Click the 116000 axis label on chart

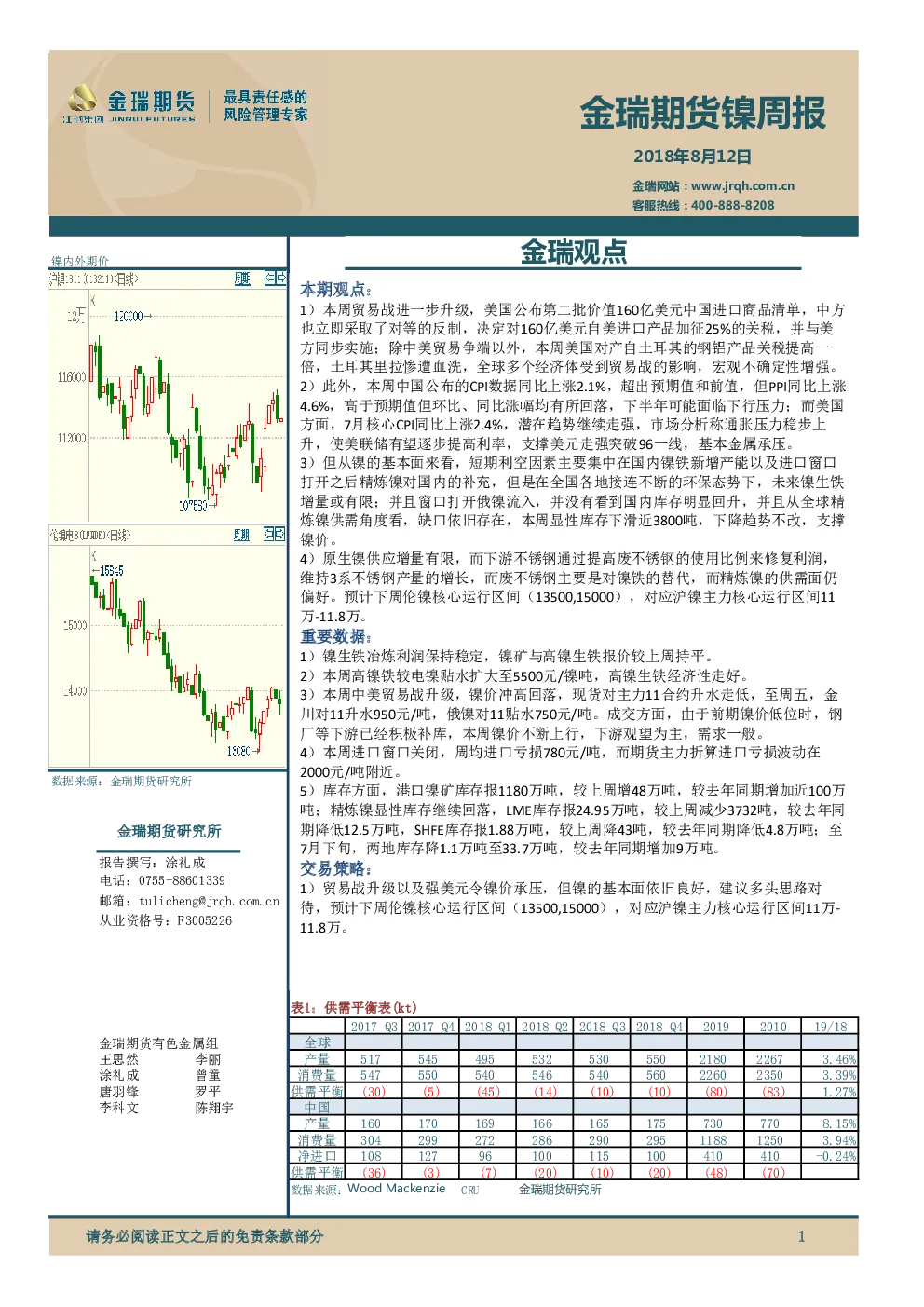point(72,377)
